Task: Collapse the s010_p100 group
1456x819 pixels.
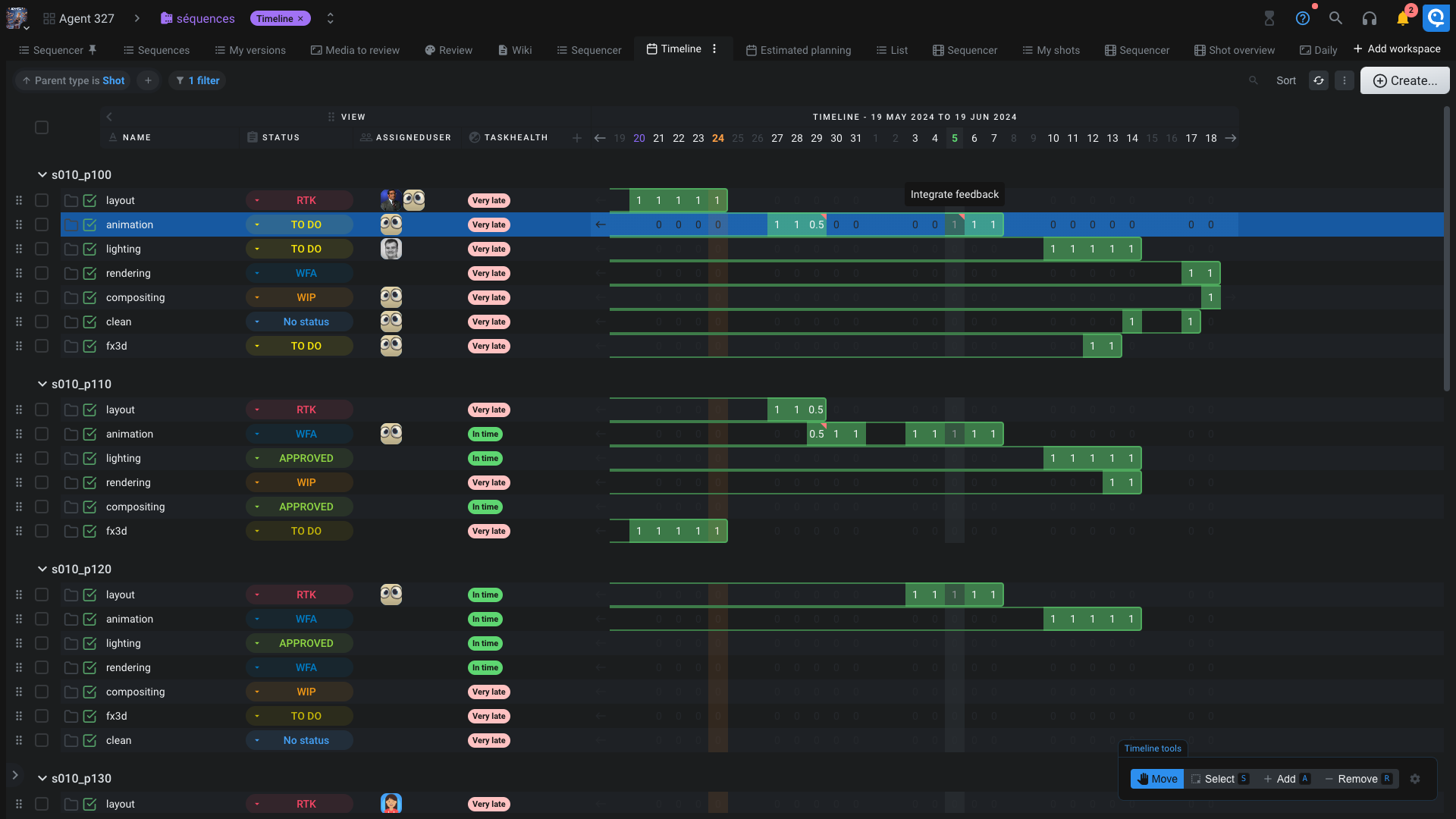Action: pyautogui.click(x=42, y=175)
